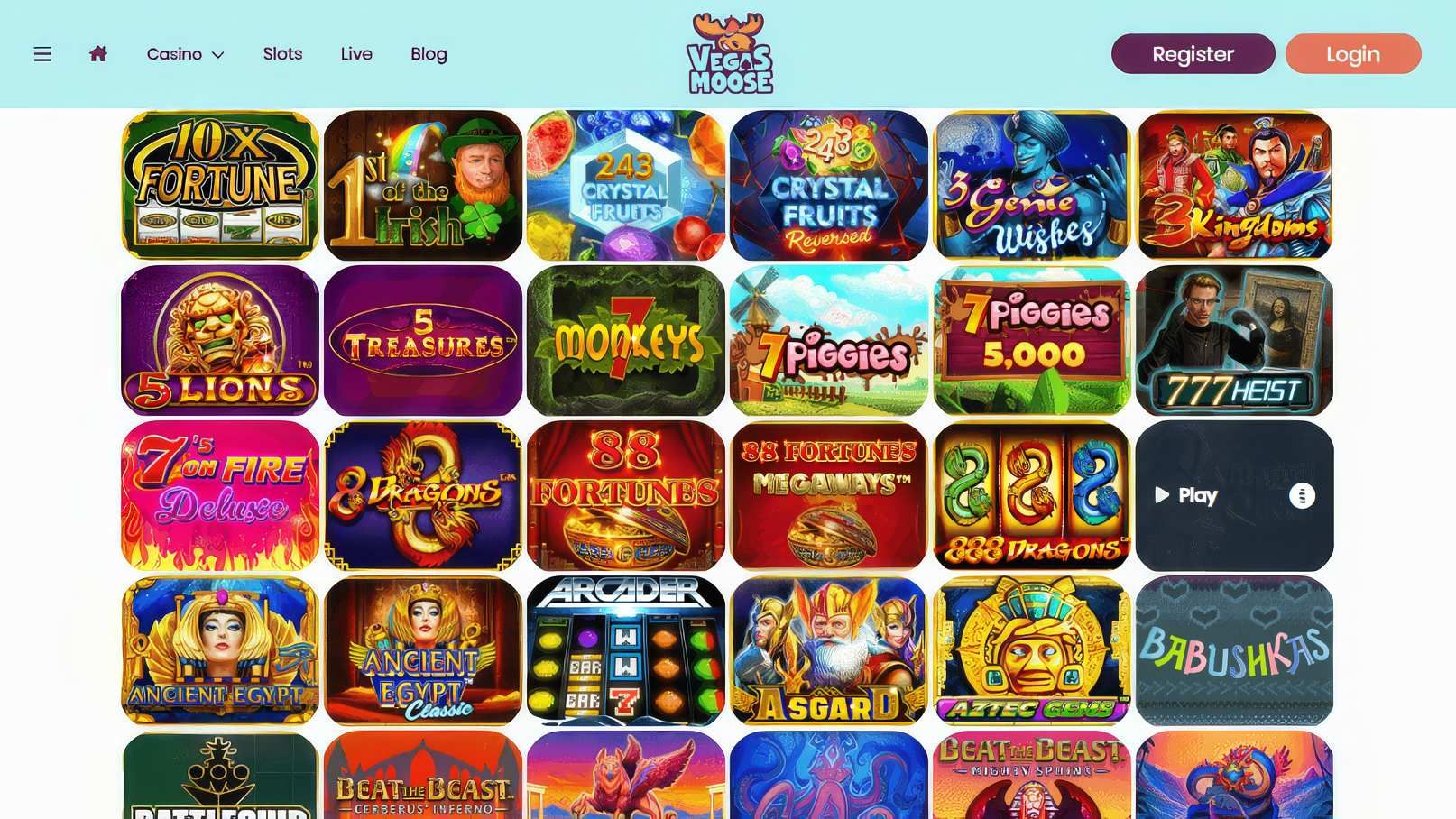This screenshot has height=819, width=1456.
Task: Open the 10x Fortune game thumbnail
Action: tap(220, 185)
